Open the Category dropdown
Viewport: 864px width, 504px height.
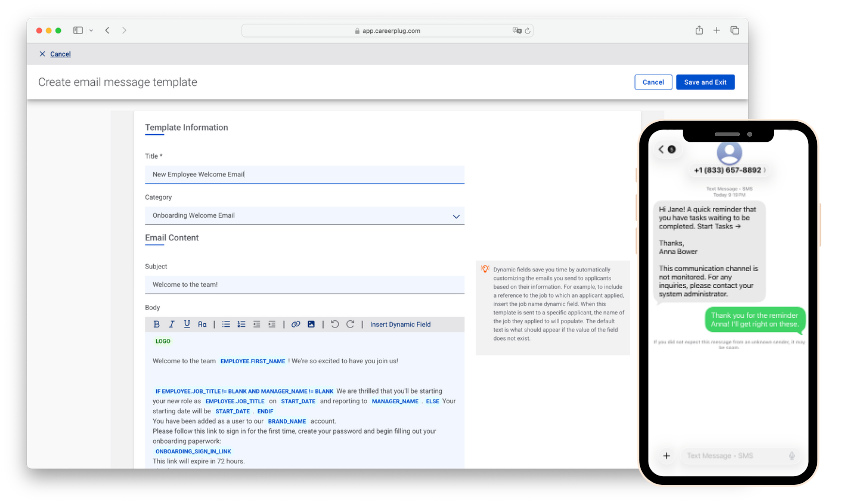click(305, 216)
